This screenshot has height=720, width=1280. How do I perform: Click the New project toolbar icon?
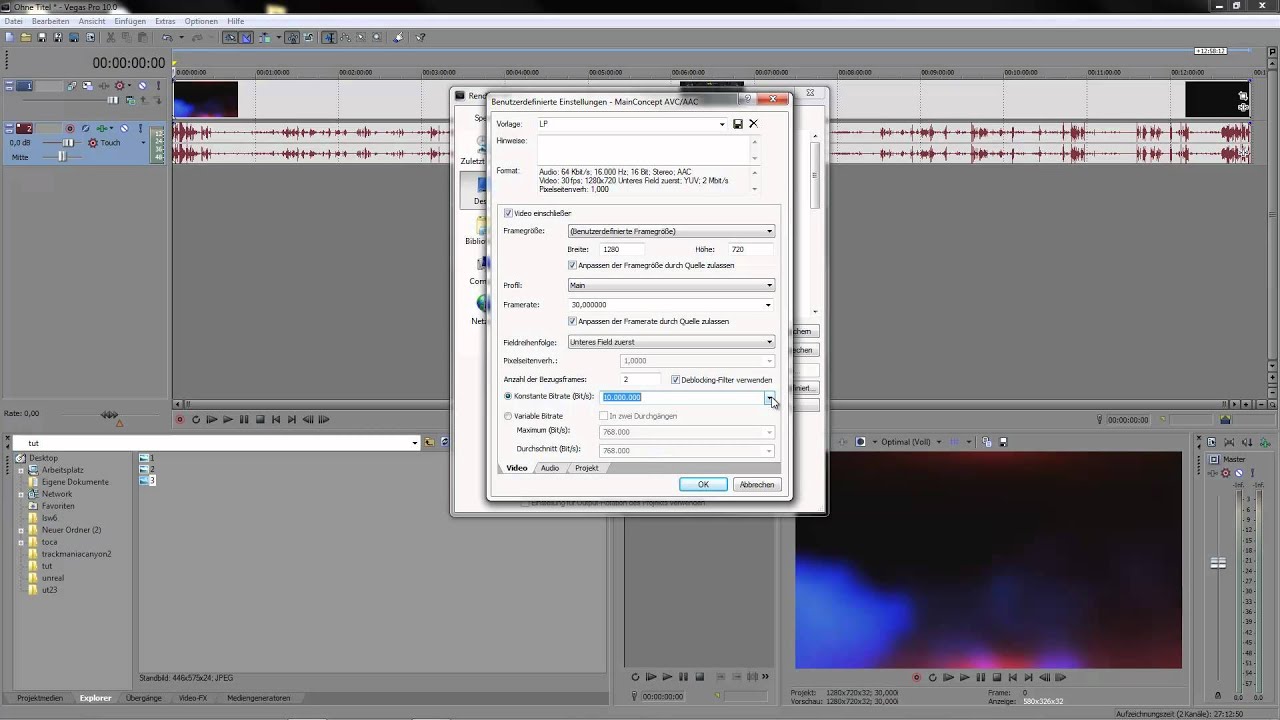point(9,37)
